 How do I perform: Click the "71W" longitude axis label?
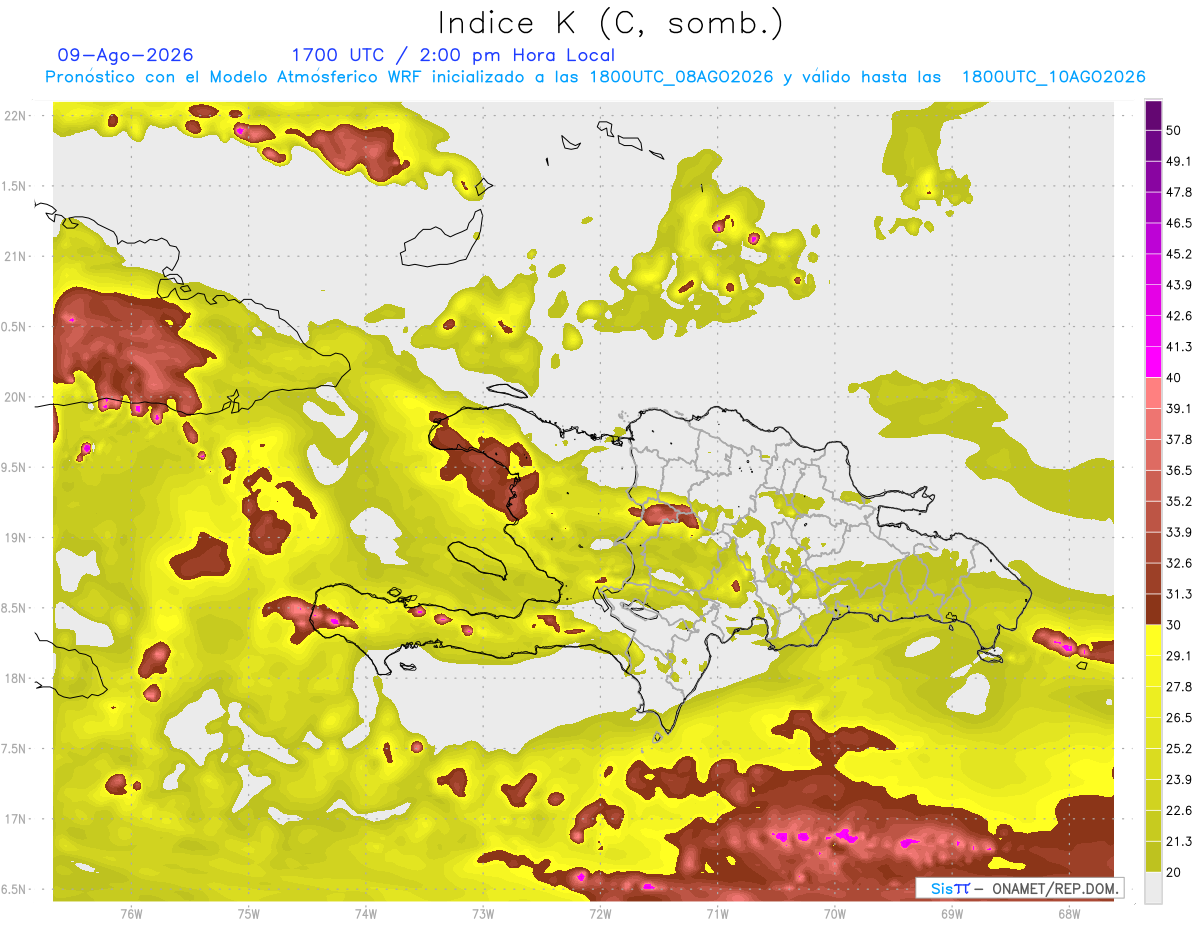coord(717,913)
